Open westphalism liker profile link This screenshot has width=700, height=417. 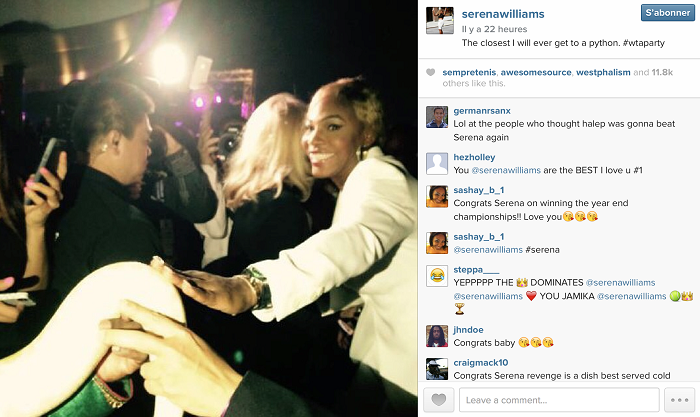point(603,72)
